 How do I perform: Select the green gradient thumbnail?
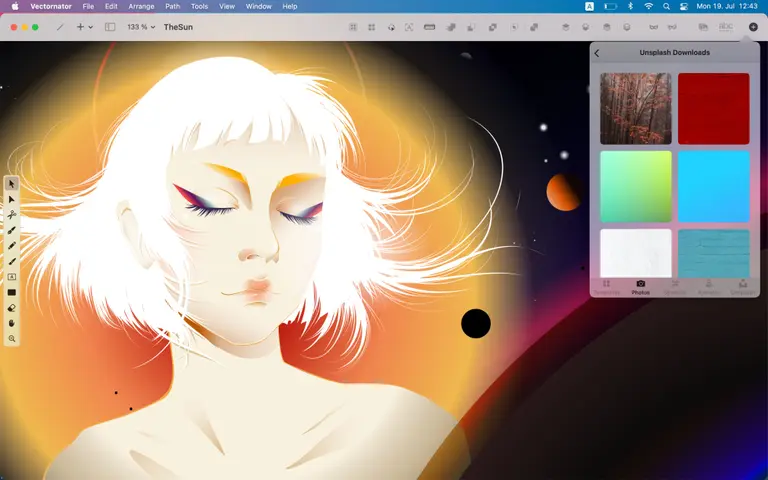[636, 187]
